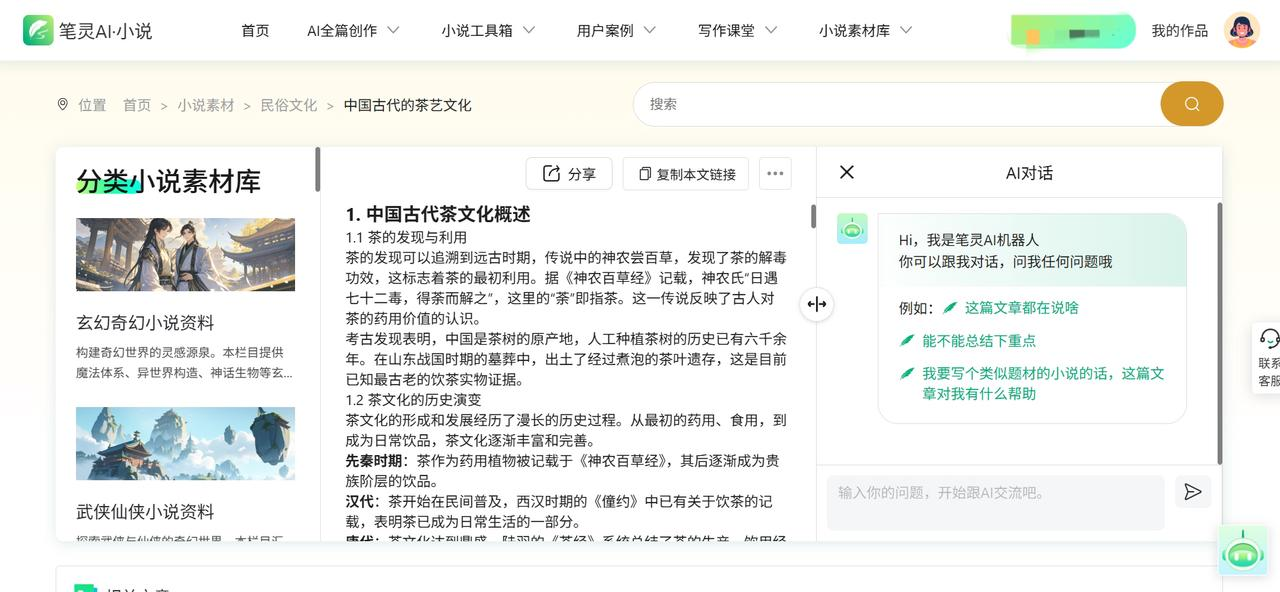Click 中国古代的茶艺文化 breadcrumb text
The width and height of the screenshot is (1280, 592).
coord(407,104)
